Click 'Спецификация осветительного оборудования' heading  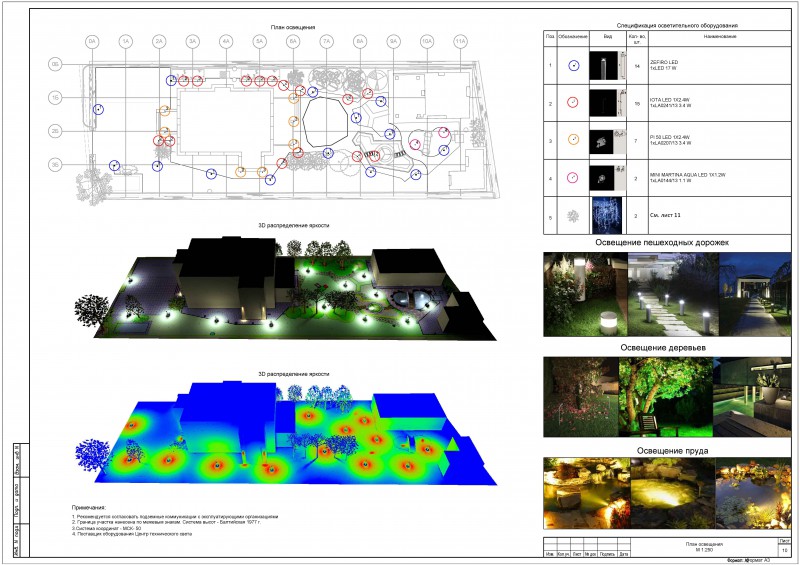click(x=677, y=25)
